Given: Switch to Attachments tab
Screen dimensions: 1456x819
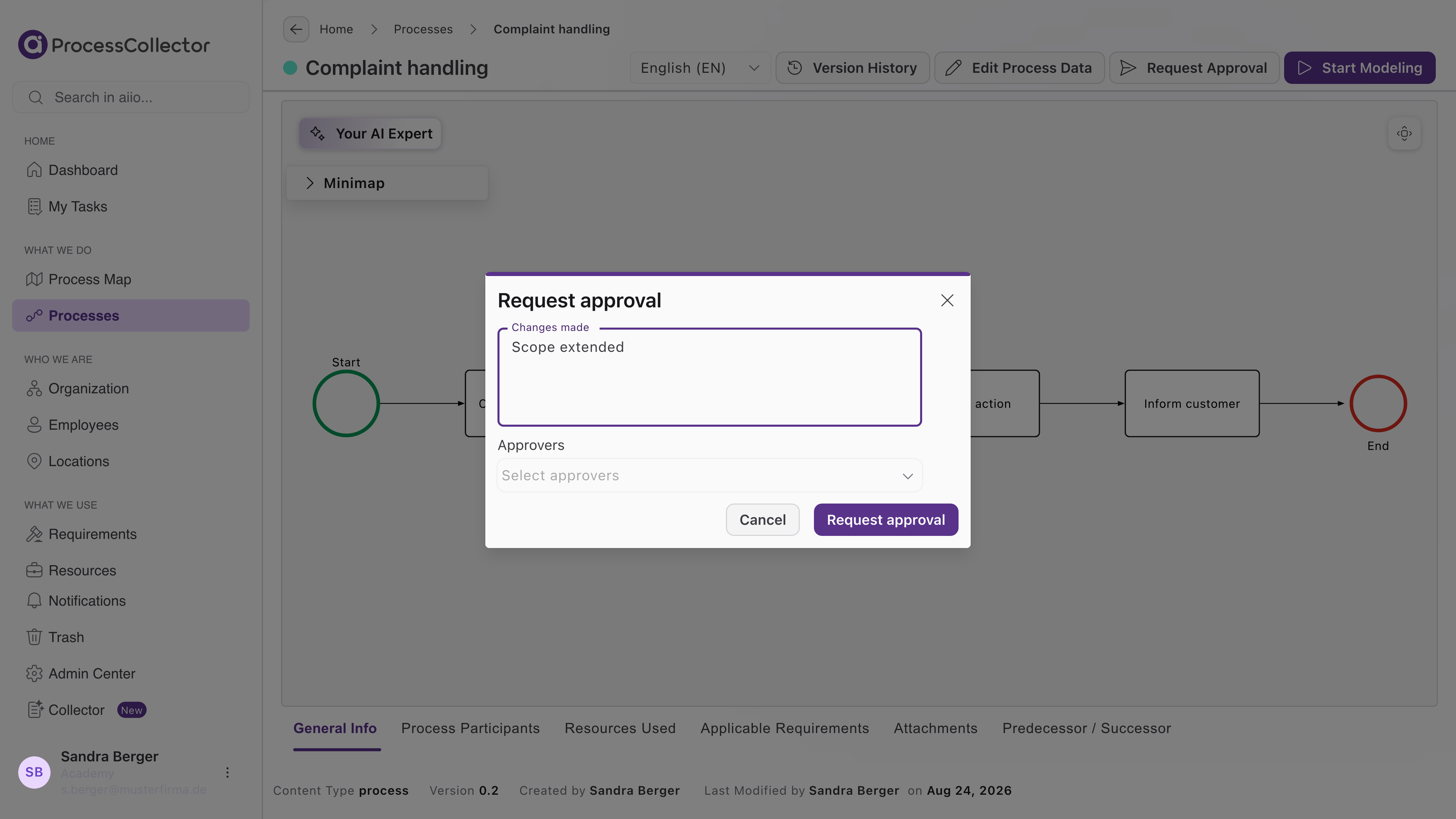Looking at the screenshot, I should point(935,728).
